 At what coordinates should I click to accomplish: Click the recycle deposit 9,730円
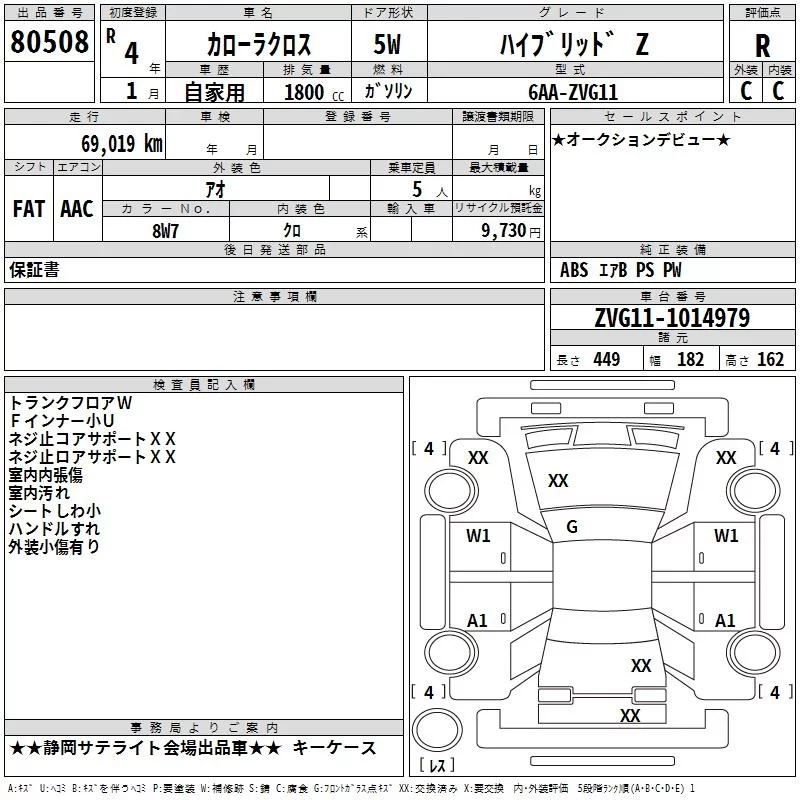click(x=511, y=231)
